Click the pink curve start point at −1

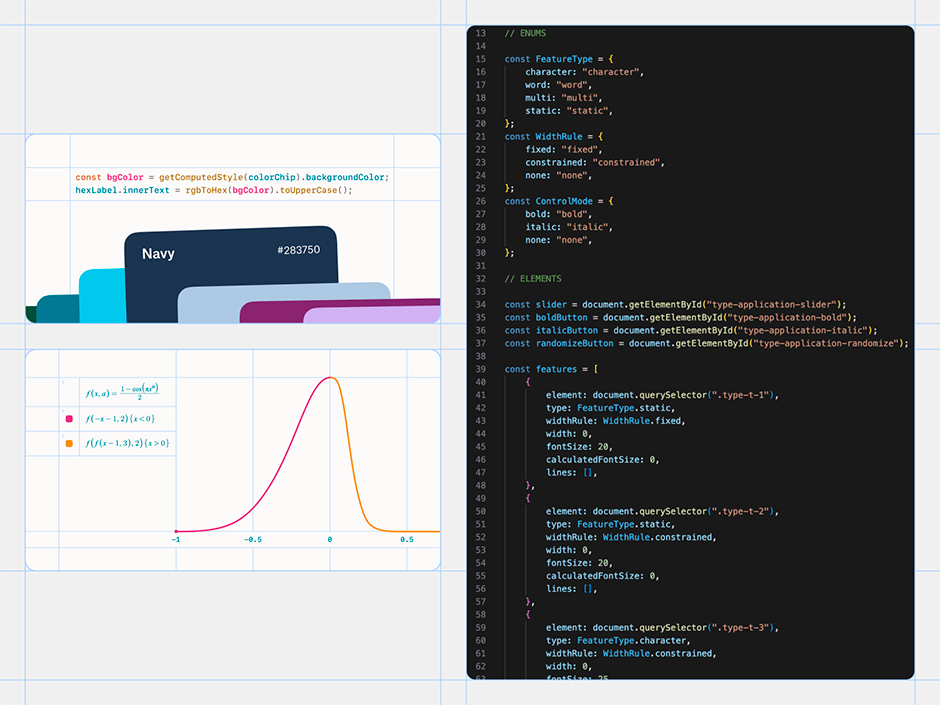(176, 531)
